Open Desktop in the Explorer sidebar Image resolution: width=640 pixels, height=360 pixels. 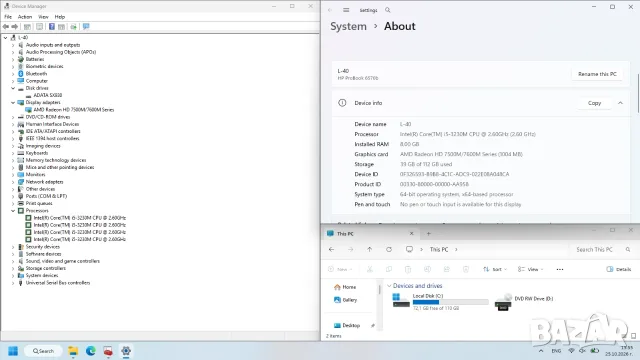pyautogui.click(x=347, y=325)
